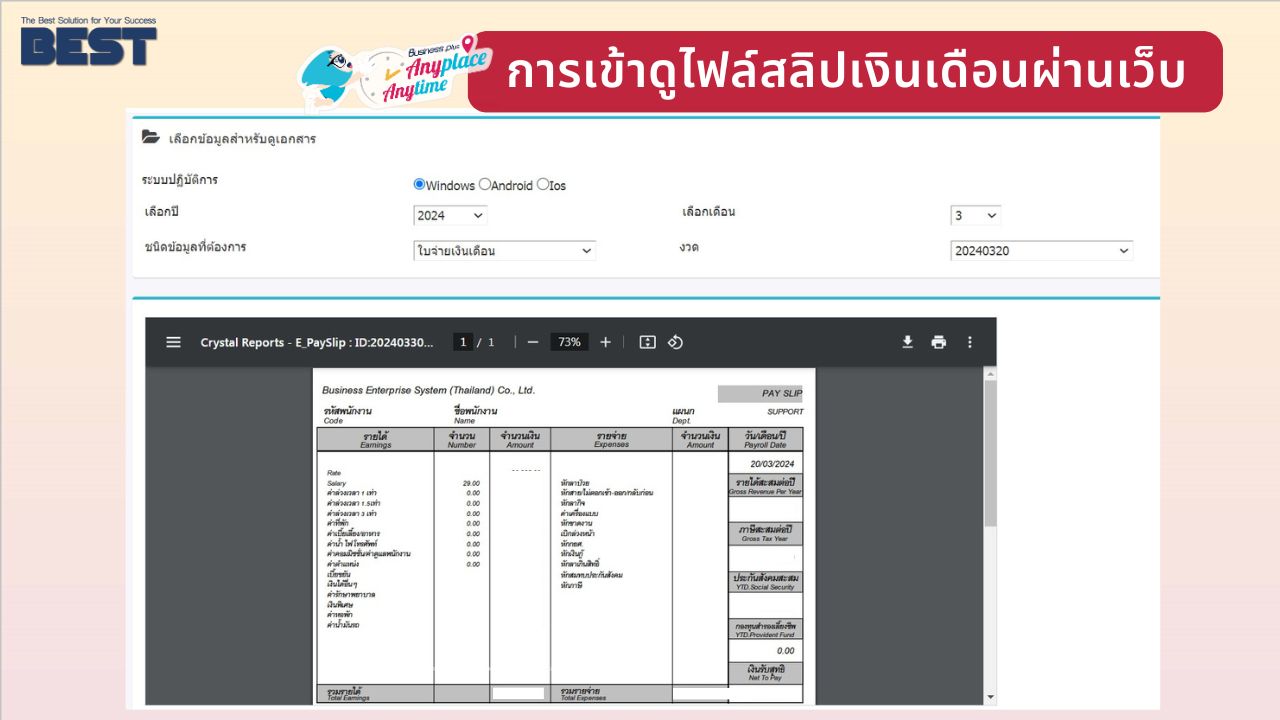Expand the document type dropdown ใบจ่ายเงินเดือน

tap(504, 251)
